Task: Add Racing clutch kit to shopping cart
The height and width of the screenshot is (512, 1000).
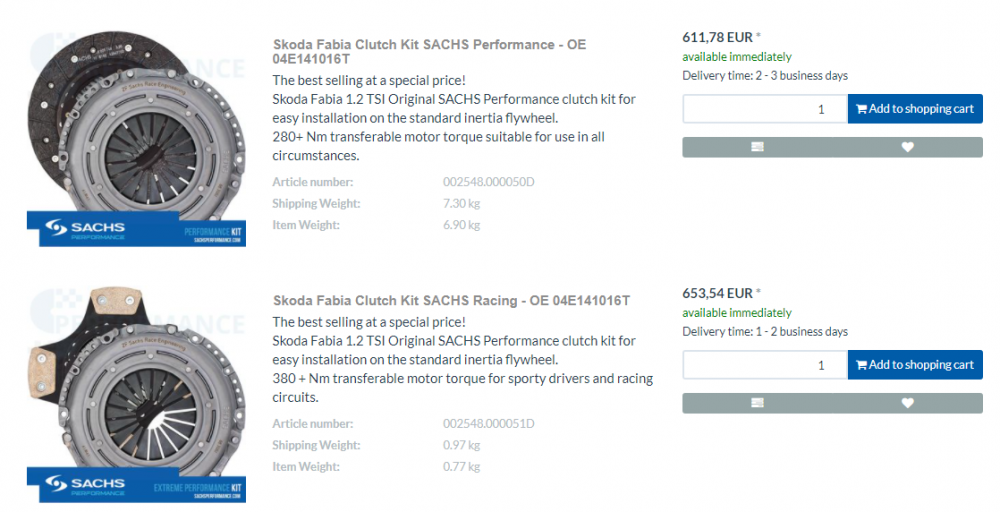Action: [x=915, y=365]
